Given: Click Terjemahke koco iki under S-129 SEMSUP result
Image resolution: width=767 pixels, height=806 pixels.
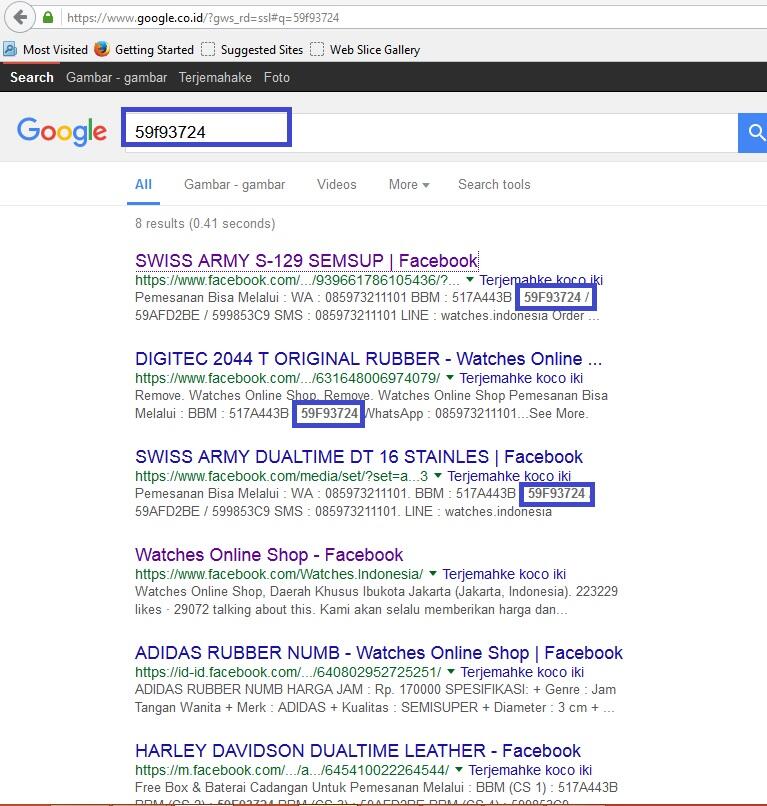Looking at the screenshot, I should 541,280.
